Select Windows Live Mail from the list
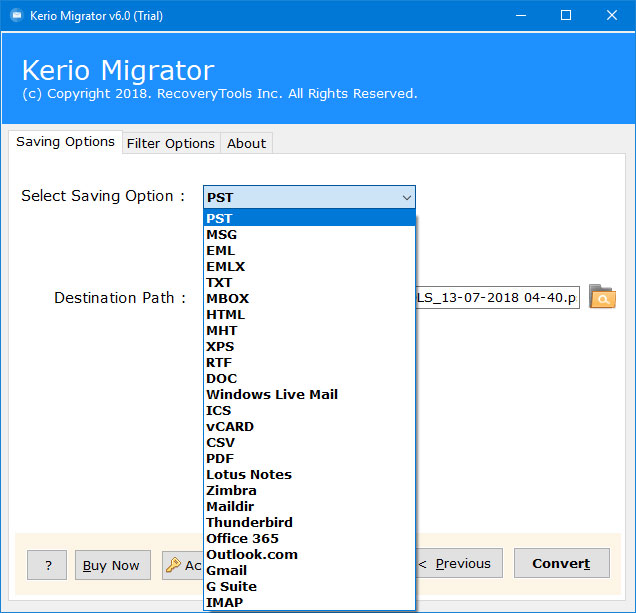This screenshot has width=636, height=613. coord(309,394)
